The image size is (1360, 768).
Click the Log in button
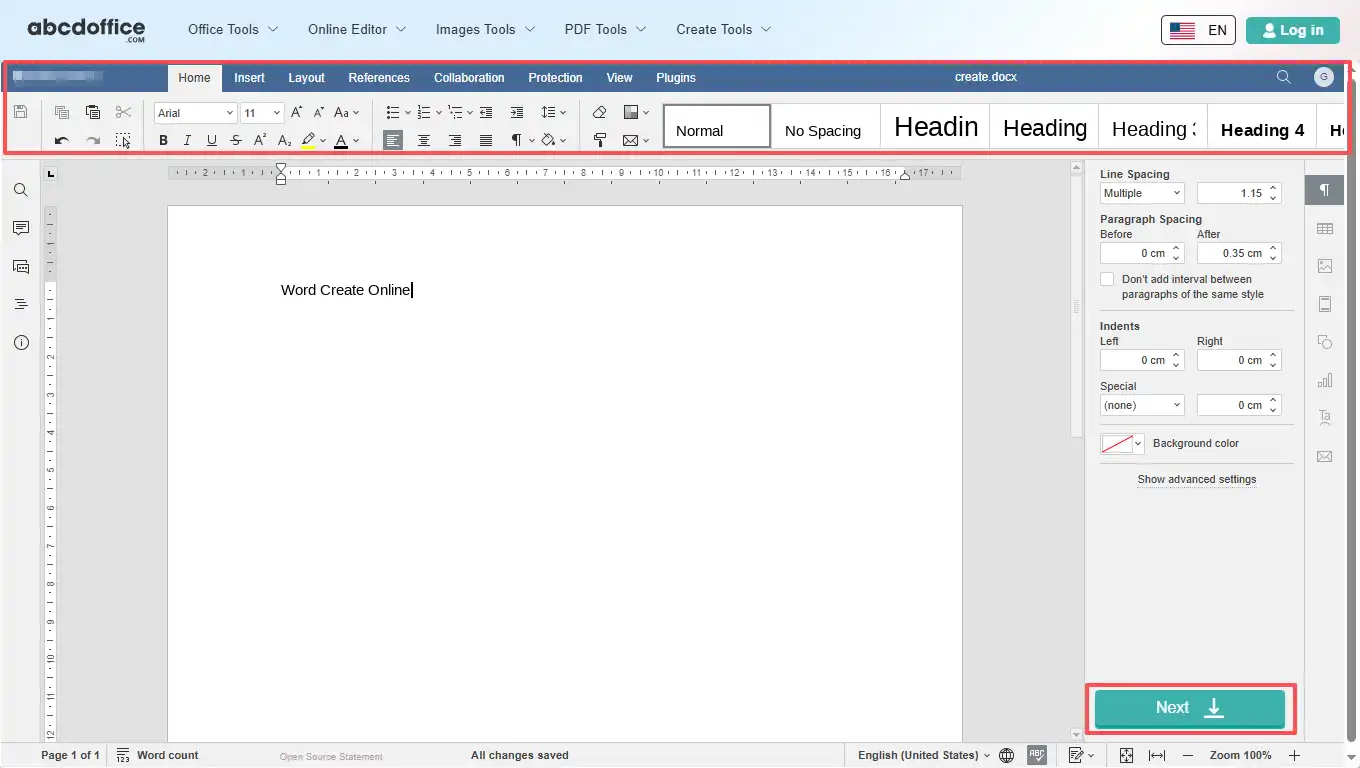click(x=1292, y=30)
